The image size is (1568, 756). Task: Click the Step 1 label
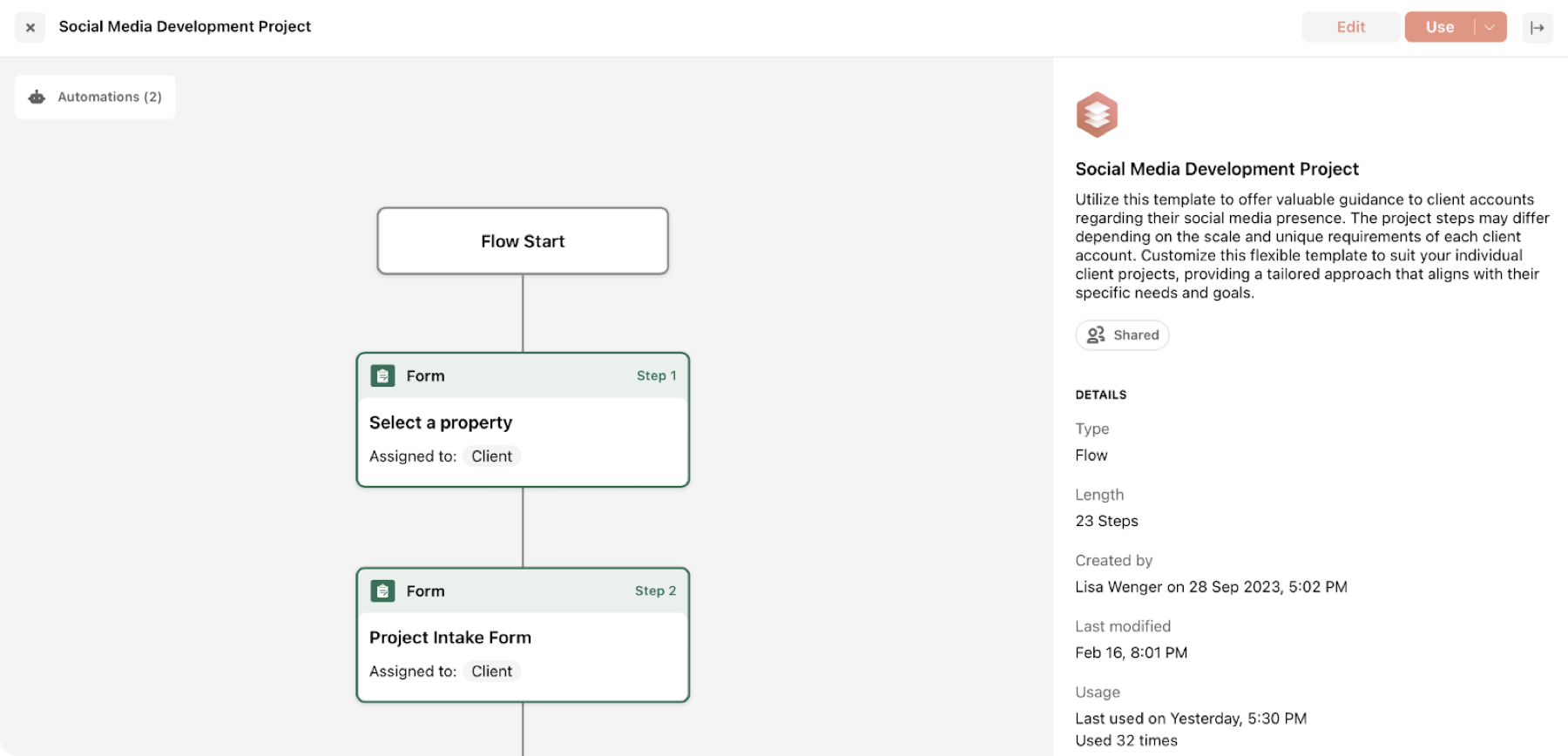click(656, 375)
